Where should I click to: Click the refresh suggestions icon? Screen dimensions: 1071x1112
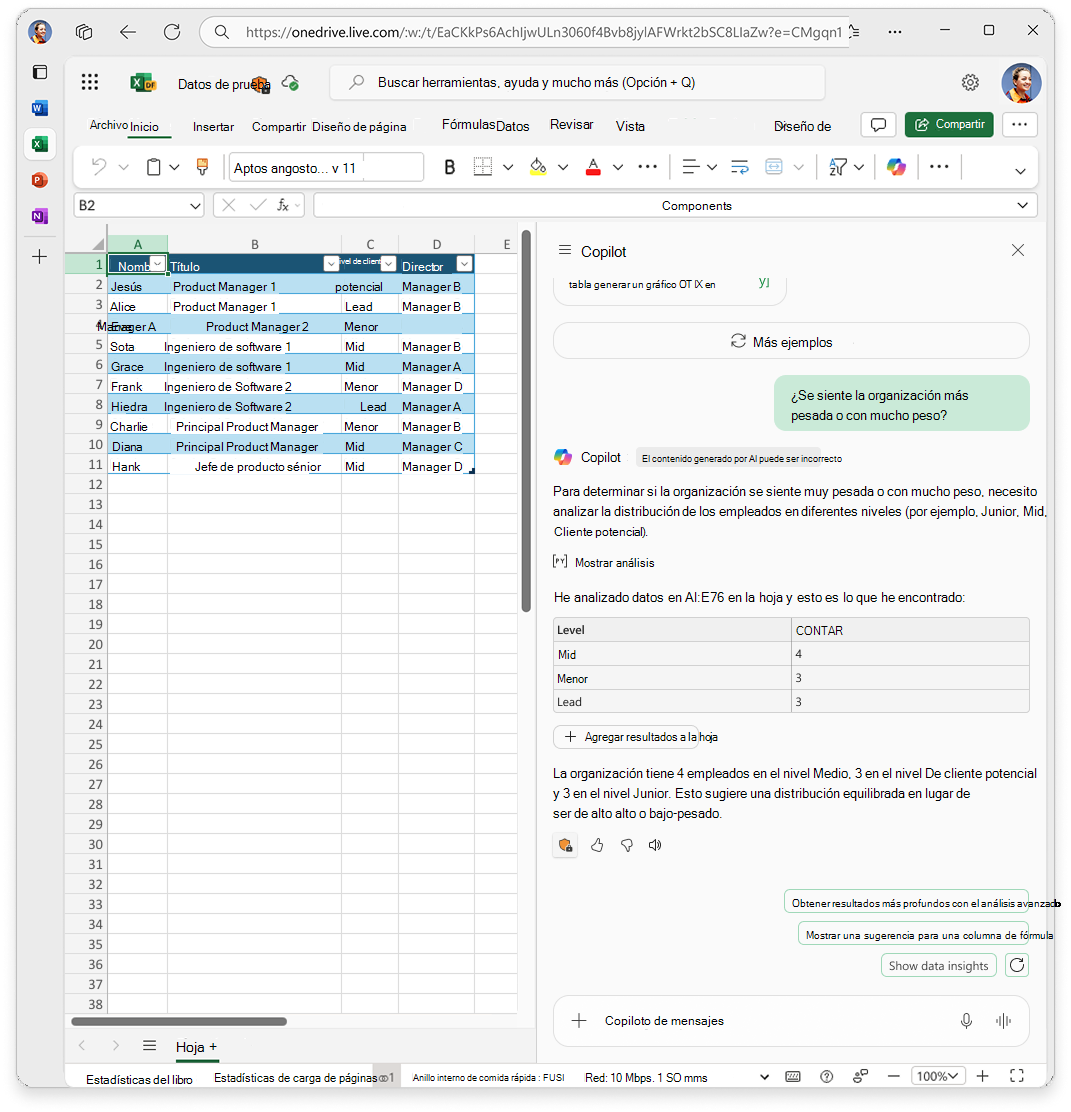[x=1017, y=965]
